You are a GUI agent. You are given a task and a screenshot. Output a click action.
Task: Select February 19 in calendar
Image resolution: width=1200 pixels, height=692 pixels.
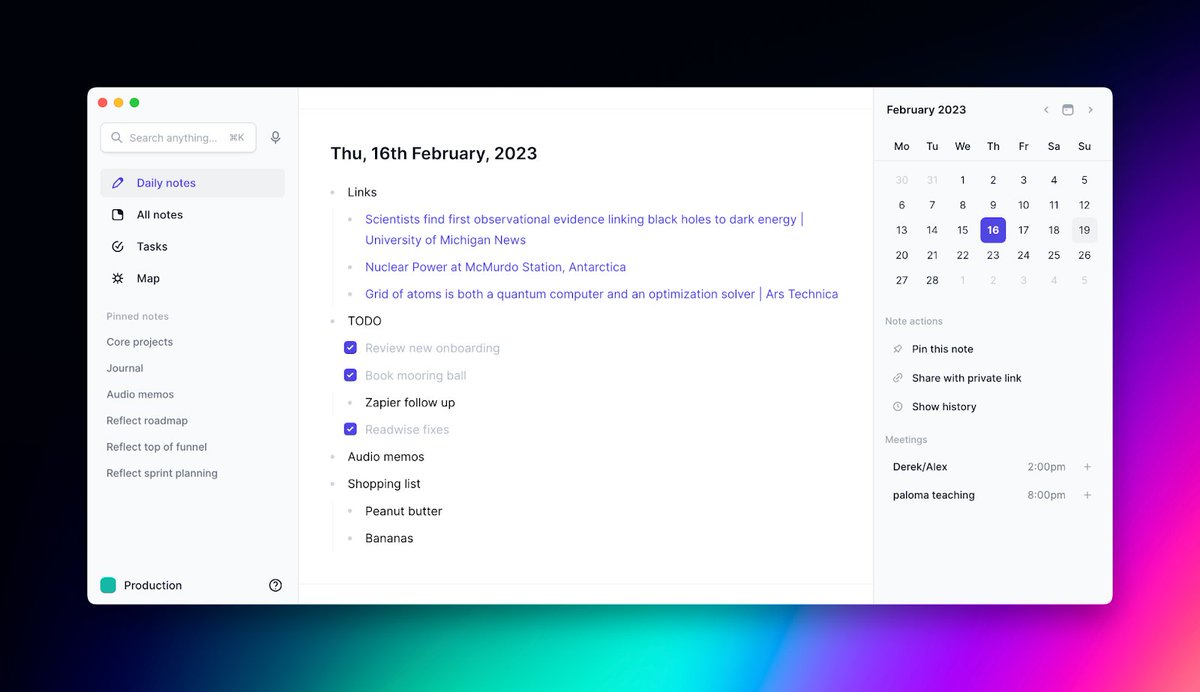pyautogui.click(x=1084, y=230)
